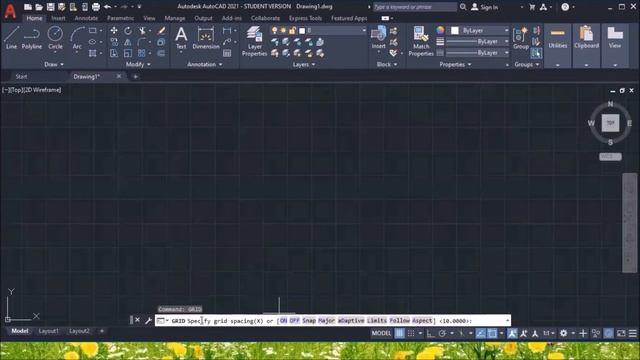
Task: Expand the Modify panel
Action: pyautogui.click(x=138, y=64)
